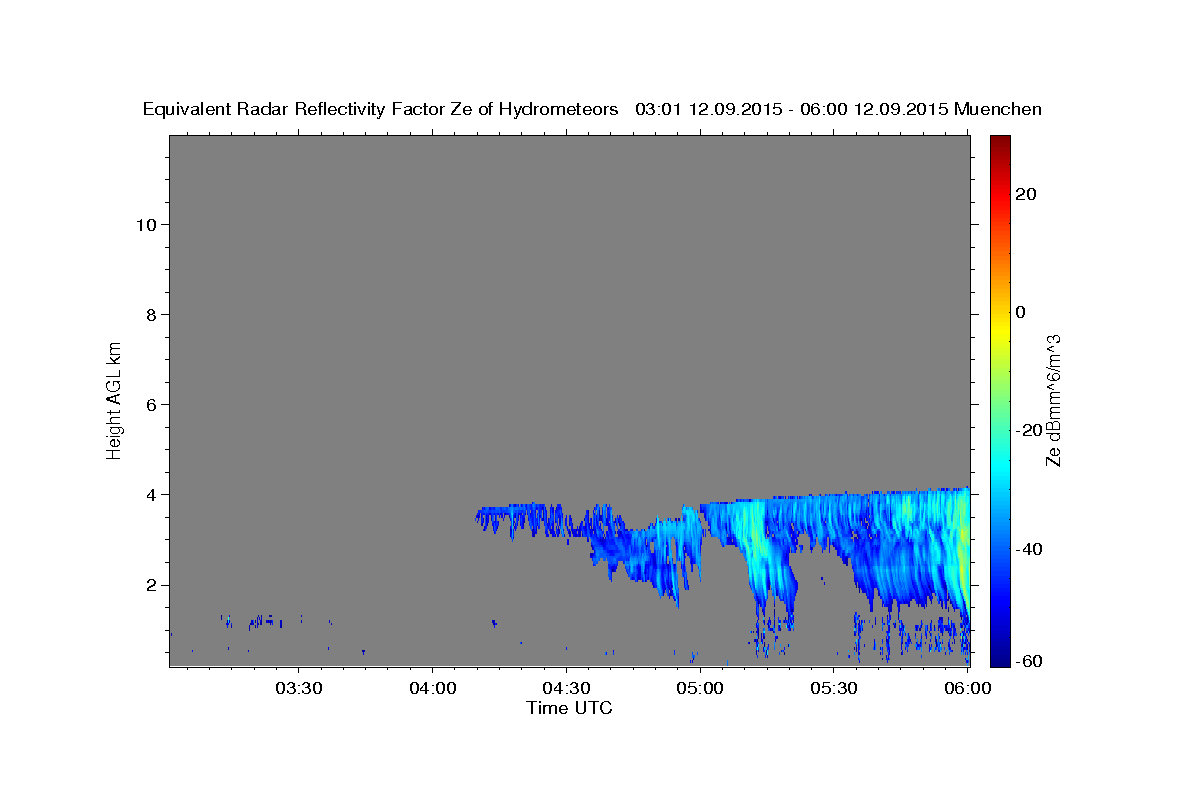Click the height axis label '6'

point(149,404)
